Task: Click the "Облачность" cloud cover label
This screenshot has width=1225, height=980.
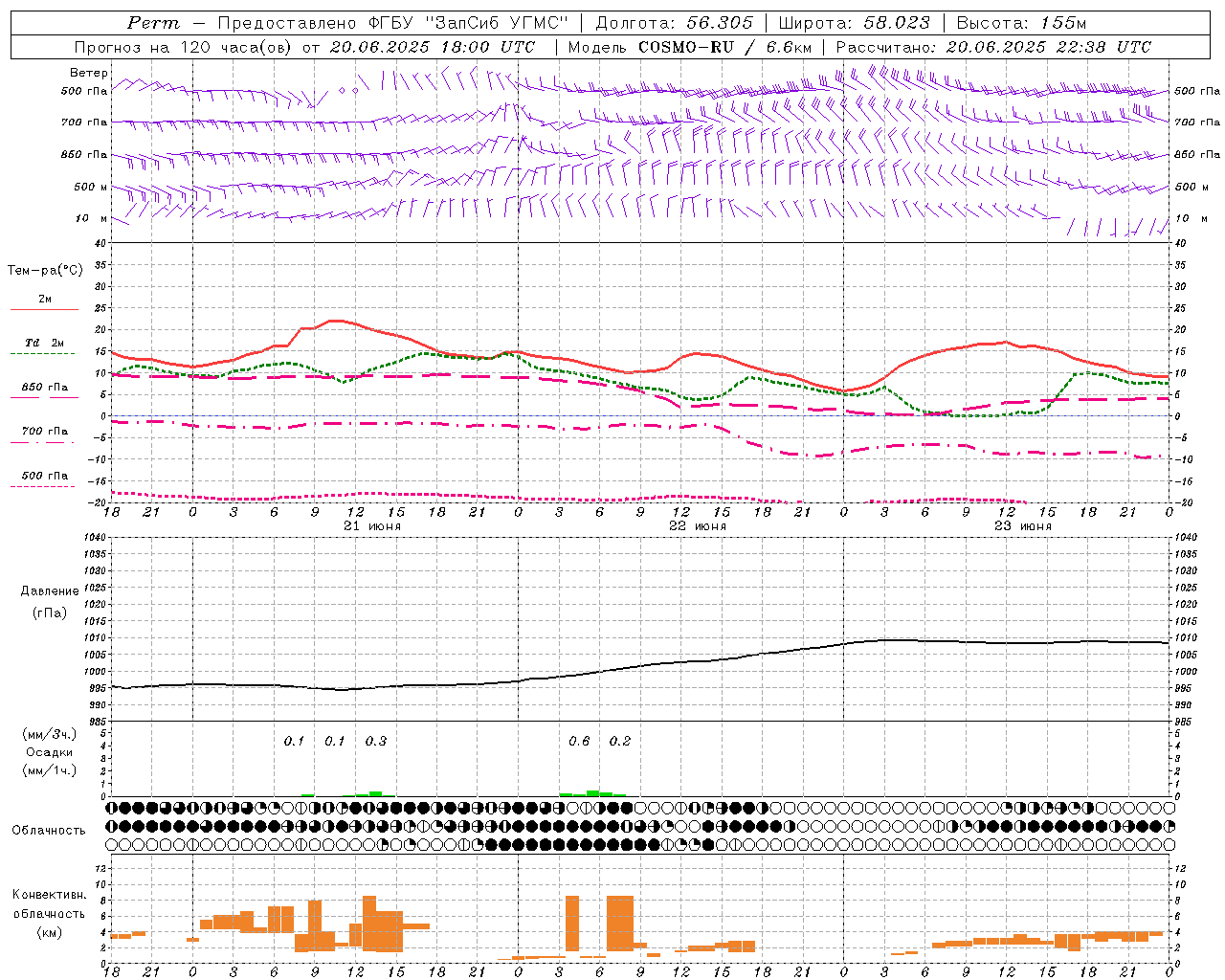Action: [49, 830]
